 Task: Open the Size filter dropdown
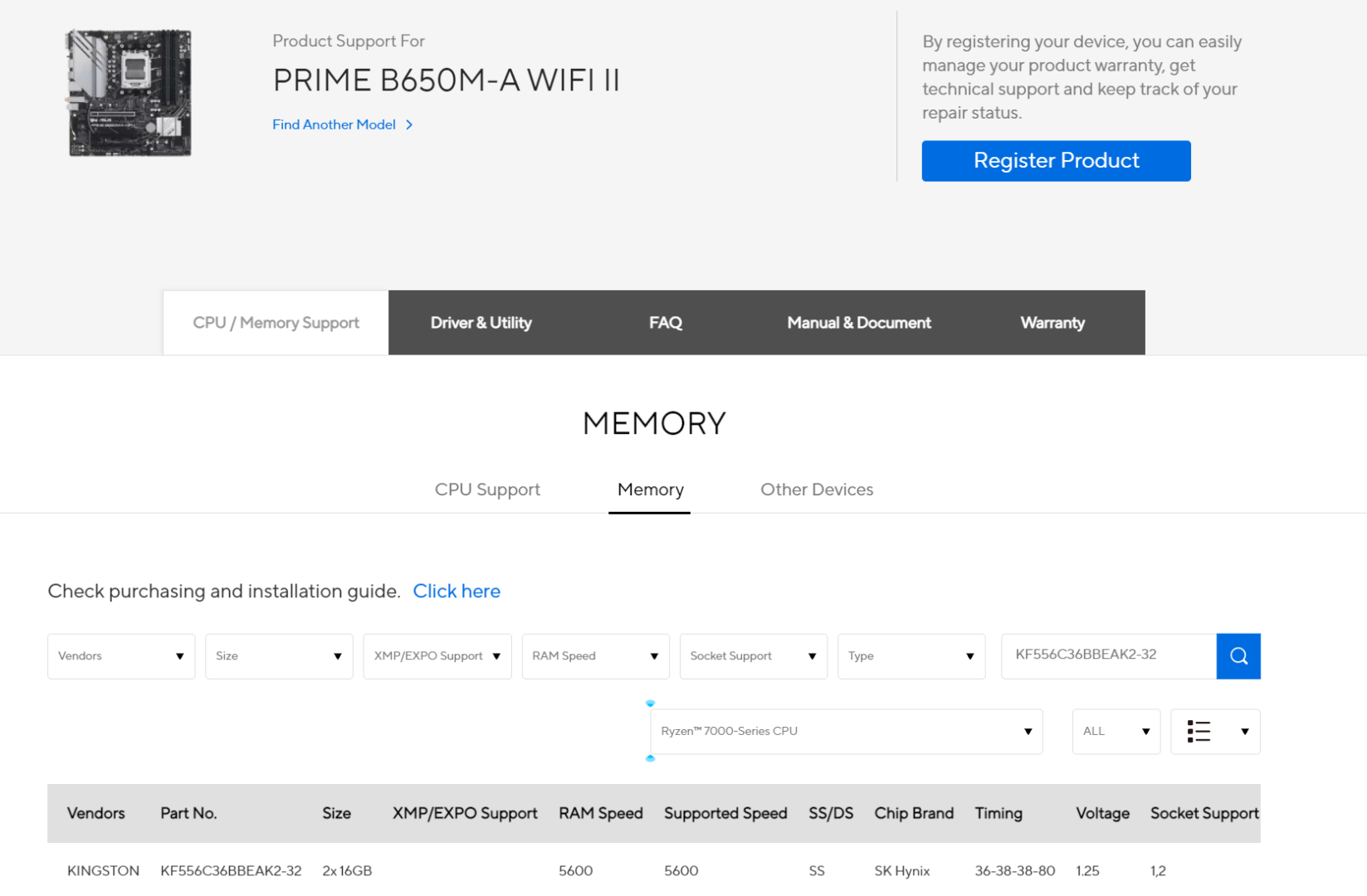(x=279, y=656)
